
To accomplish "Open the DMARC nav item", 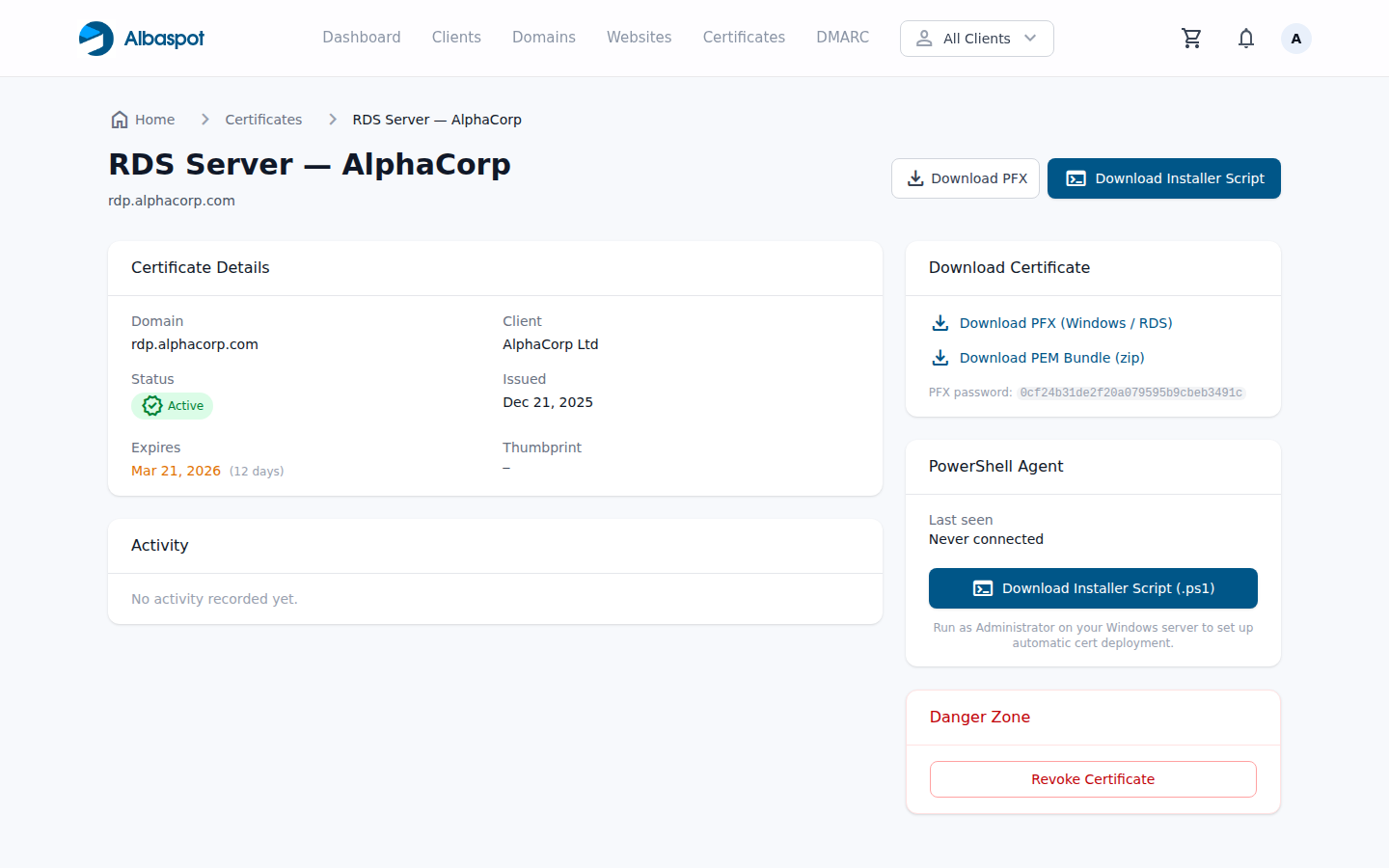I will pos(842,38).
